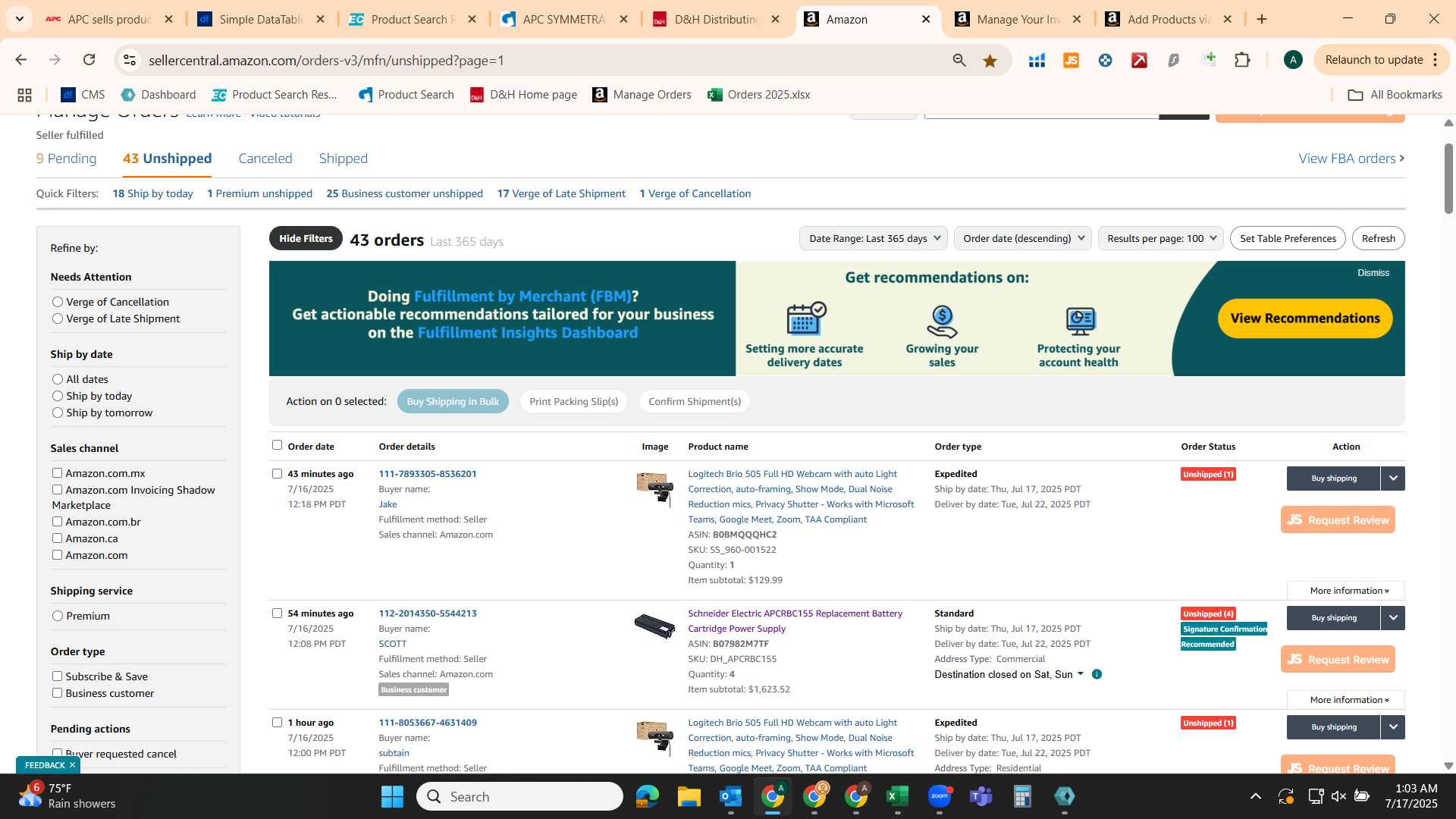
Task: Open Calculator from taskbar
Action: tap(1022, 796)
